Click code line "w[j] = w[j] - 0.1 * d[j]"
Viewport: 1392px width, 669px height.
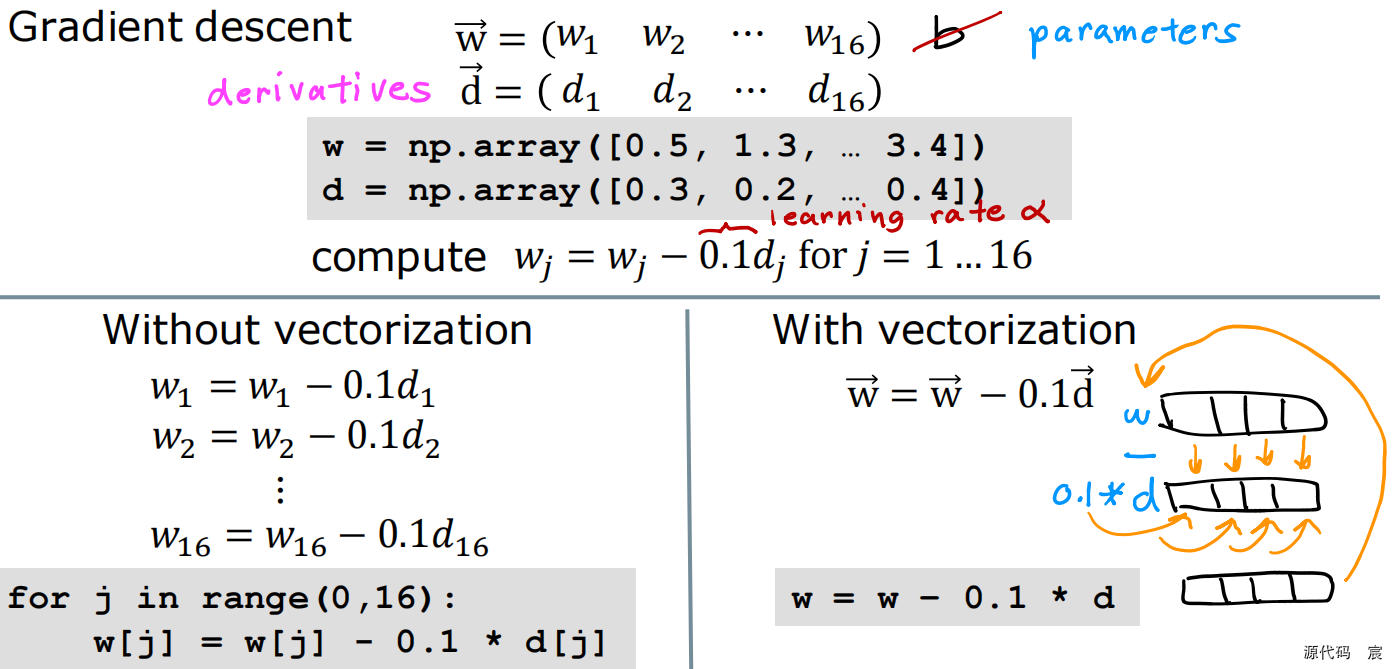(x=350, y=642)
